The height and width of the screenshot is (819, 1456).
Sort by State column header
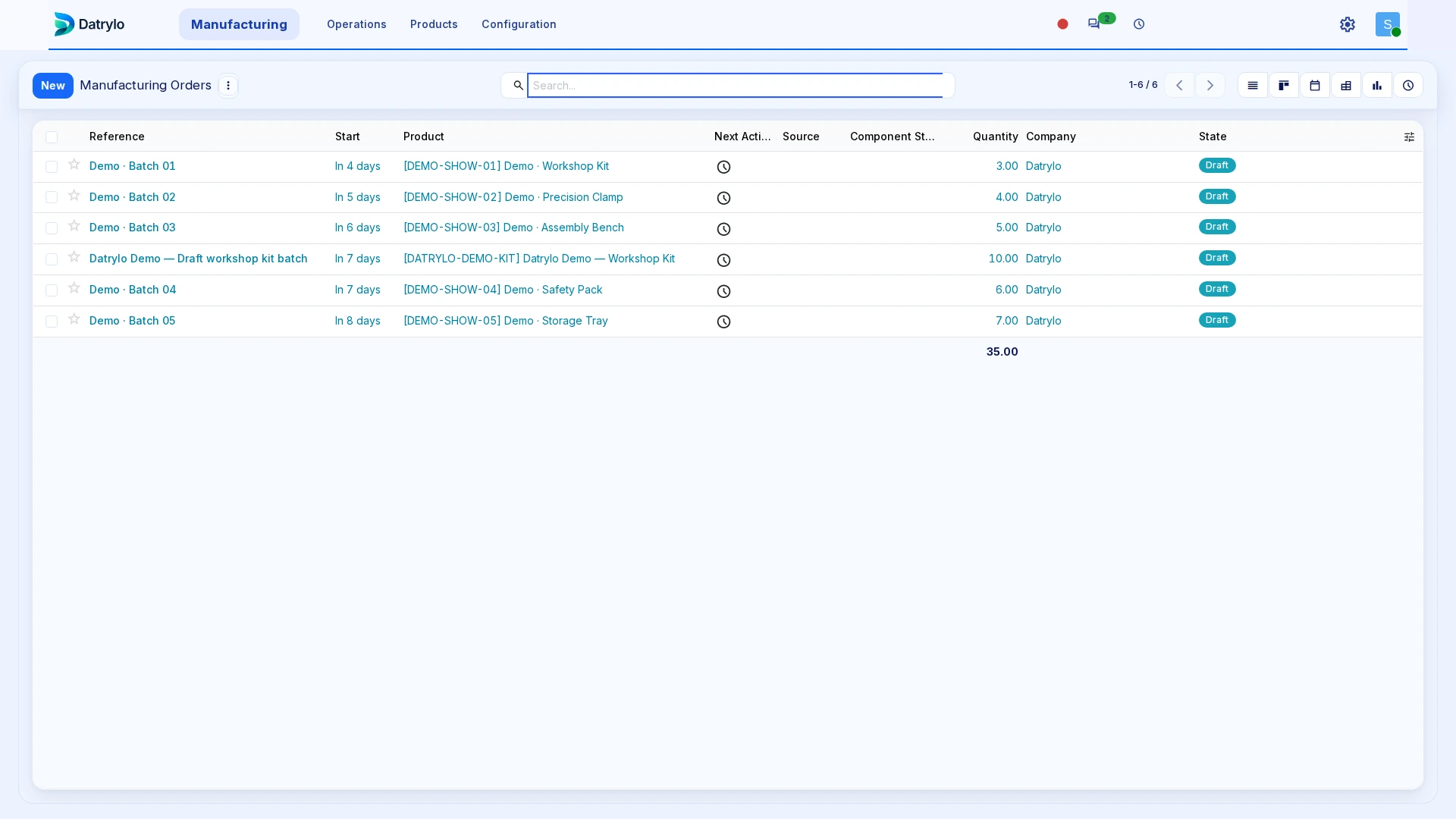1213,136
